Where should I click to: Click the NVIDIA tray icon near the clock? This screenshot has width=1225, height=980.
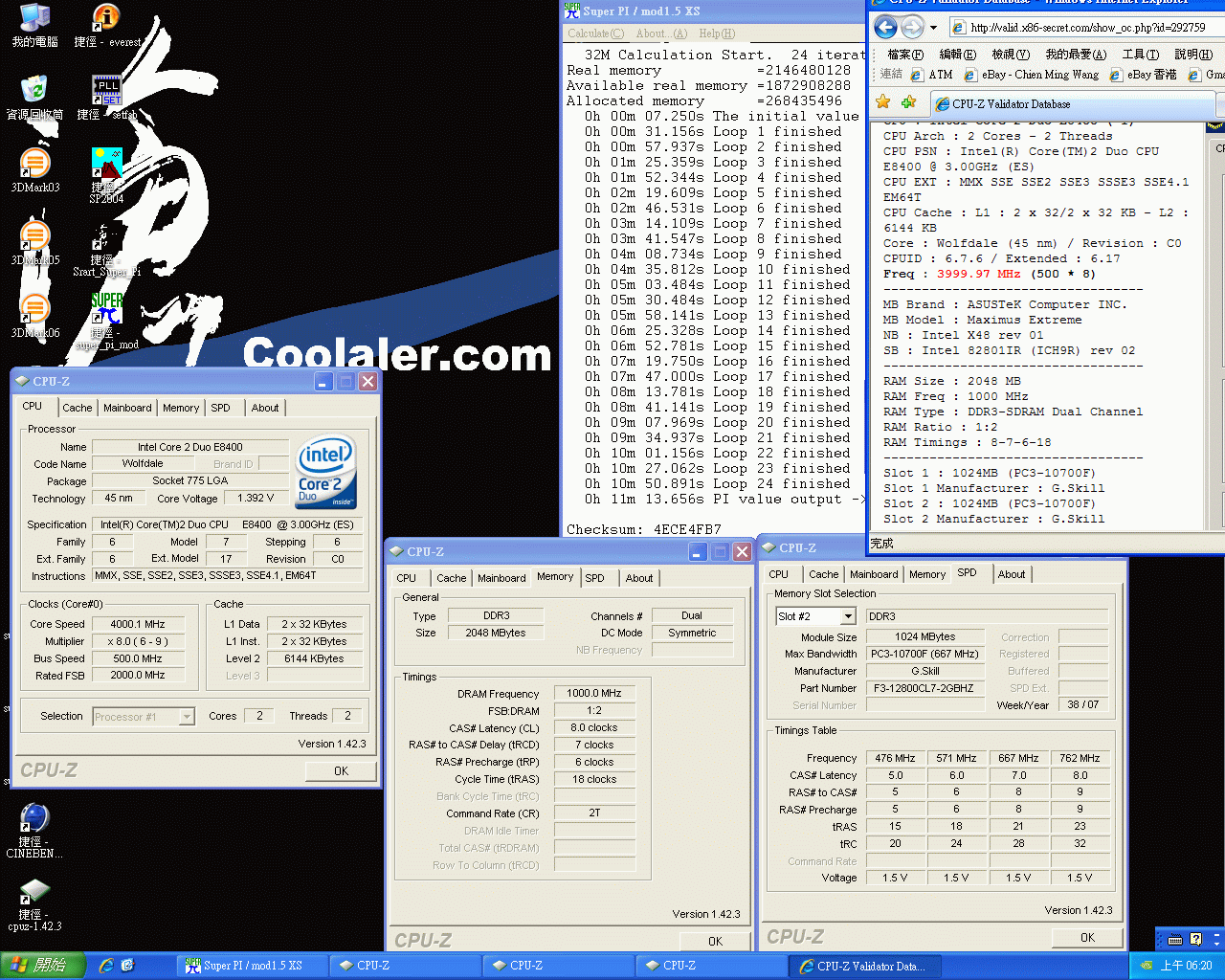pyautogui.click(x=1146, y=966)
